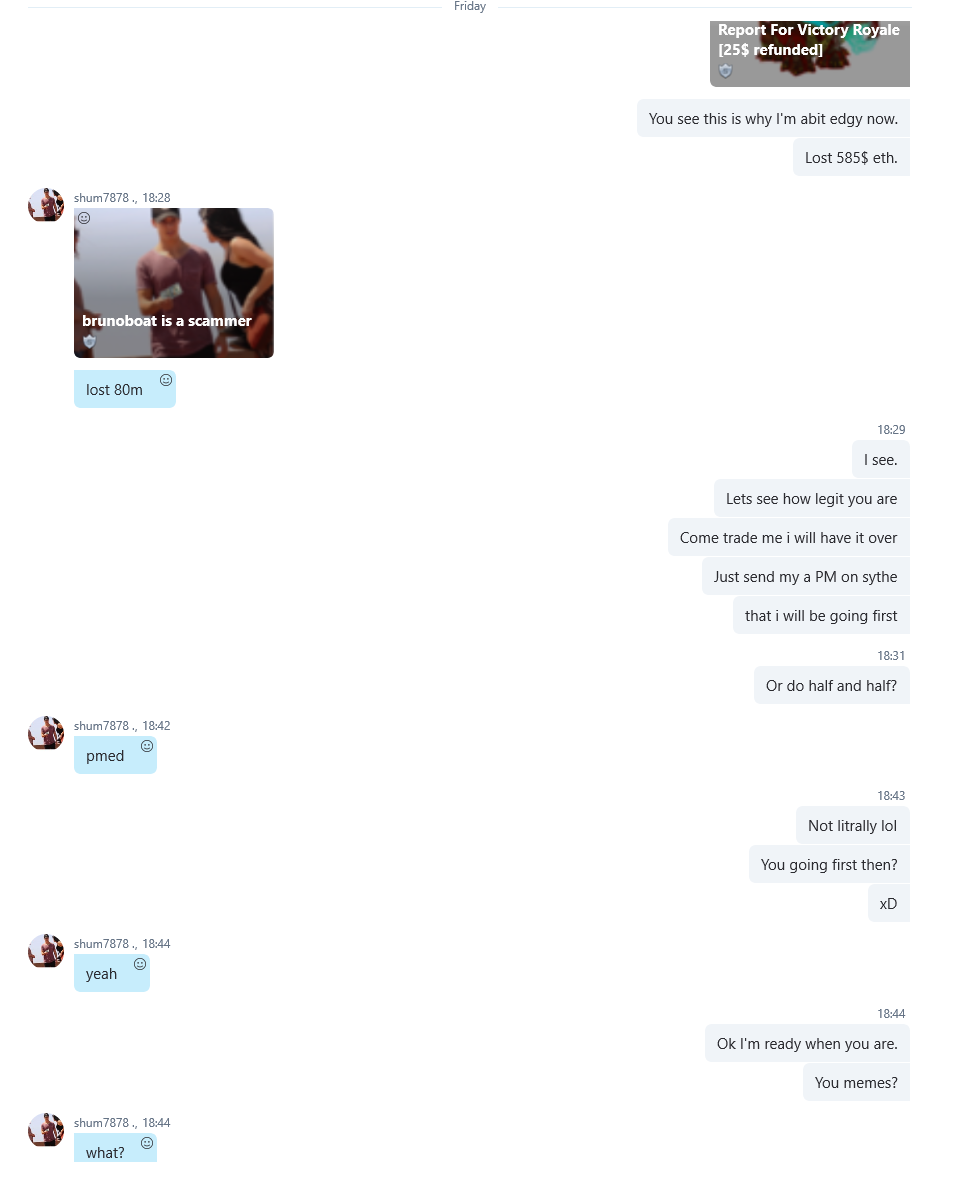Click the reaction smiley on the "pmed" message
Viewport: 960px width, 1201px height.
click(x=147, y=746)
